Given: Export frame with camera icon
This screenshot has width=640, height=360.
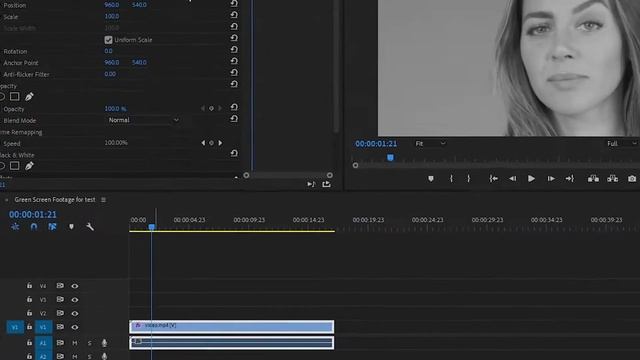Looking at the screenshot, I should (x=632, y=179).
